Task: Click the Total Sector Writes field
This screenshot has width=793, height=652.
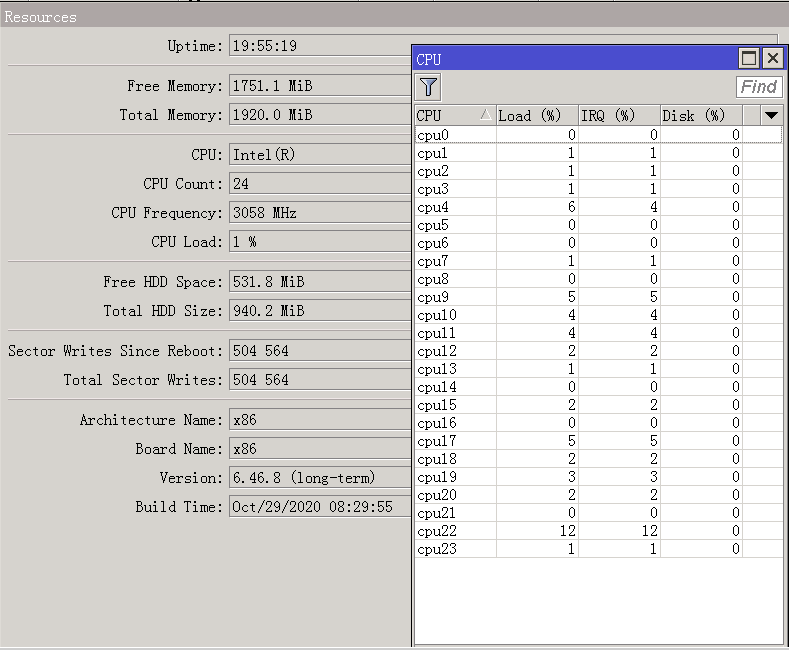Action: 320,380
